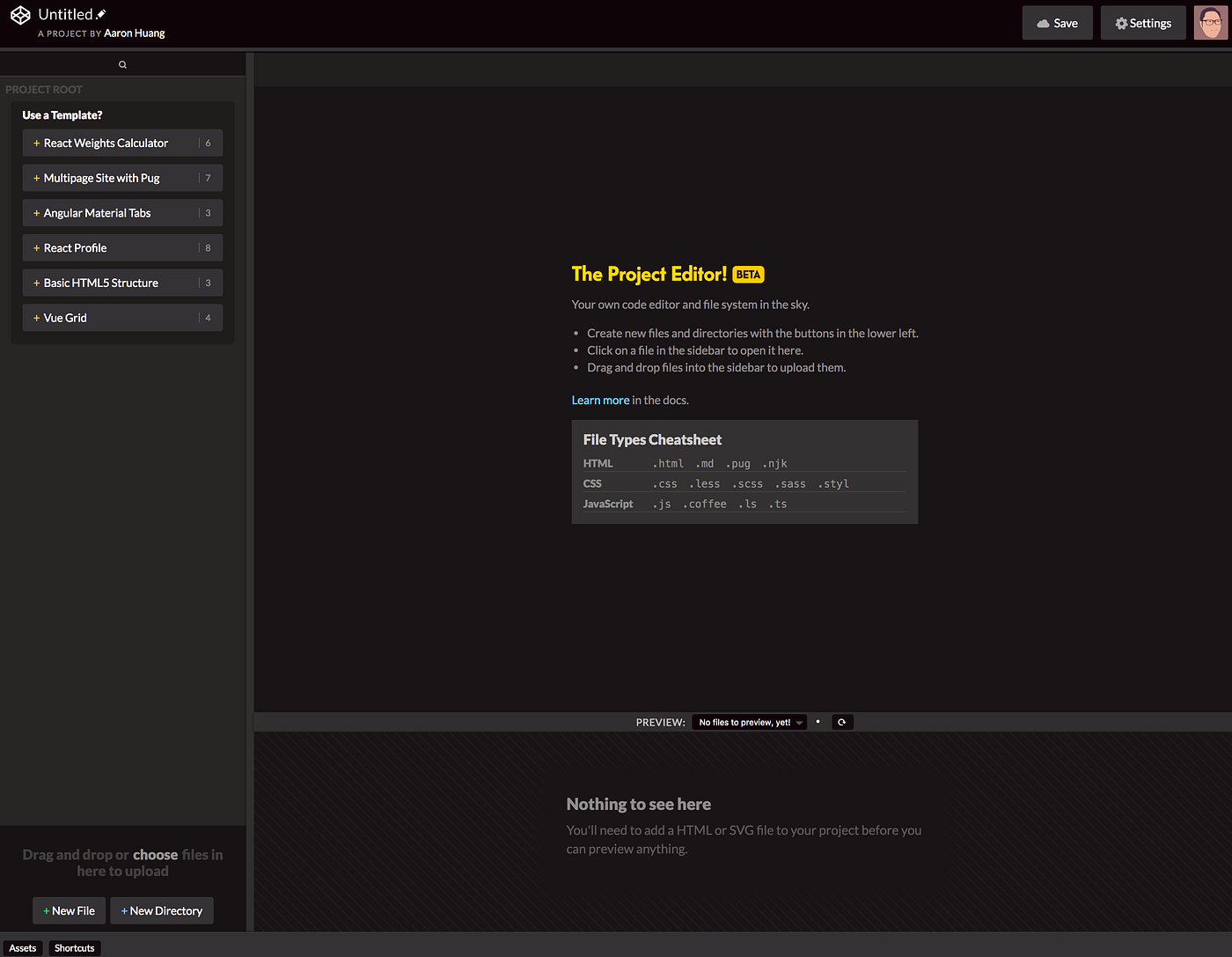1232x957 pixels.
Task: Open popup preview using the dot icon
Action: pyautogui.click(x=818, y=721)
